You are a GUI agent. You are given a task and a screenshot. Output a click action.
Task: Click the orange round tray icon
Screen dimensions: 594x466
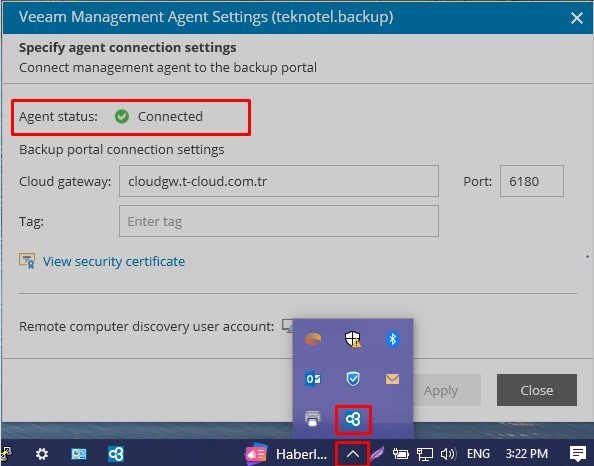tap(313, 339)
